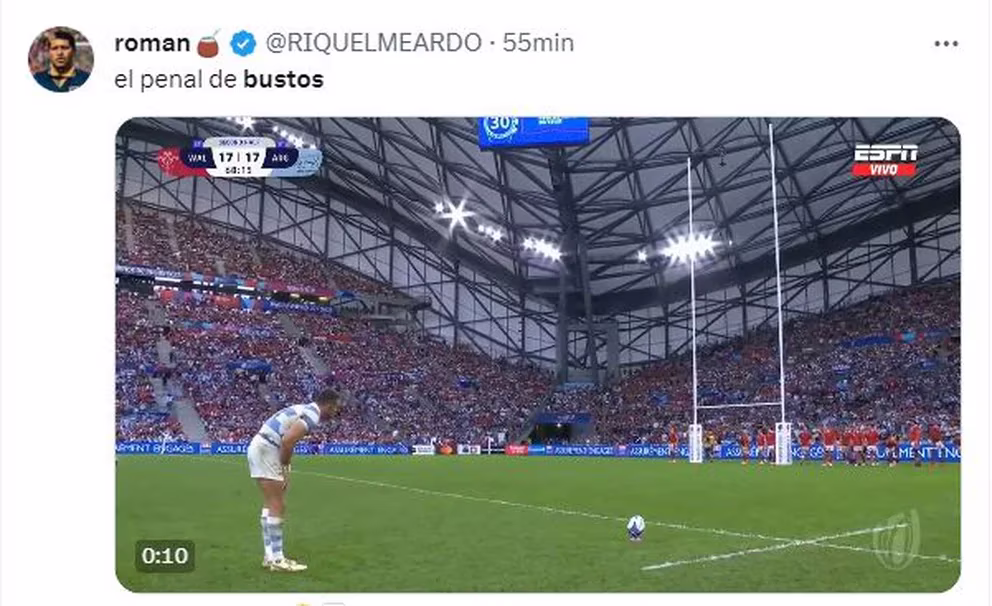
Task: Click the blue verified badge icon
Action: (243, 44)
